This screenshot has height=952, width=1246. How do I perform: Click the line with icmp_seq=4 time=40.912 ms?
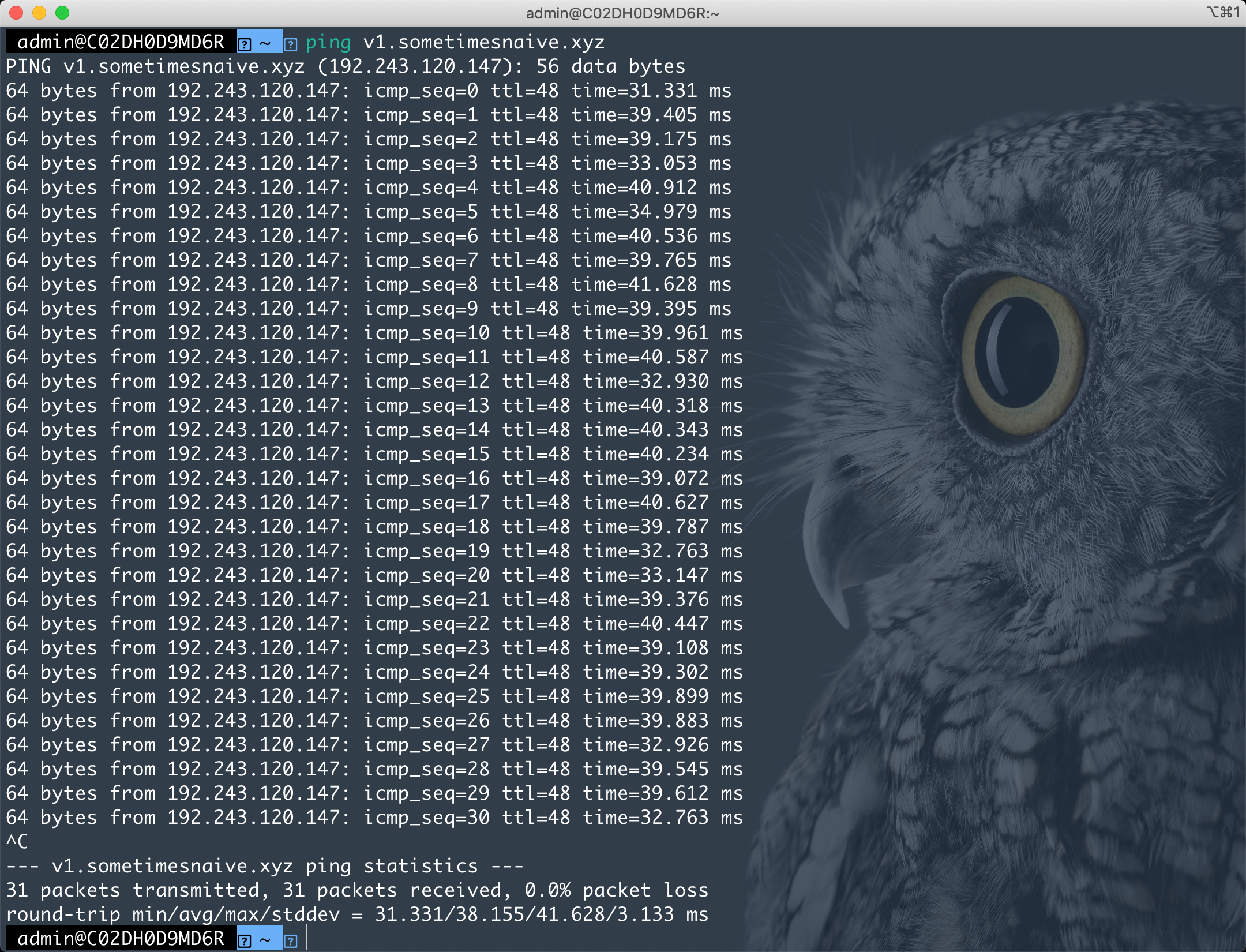tap(369, 188)
